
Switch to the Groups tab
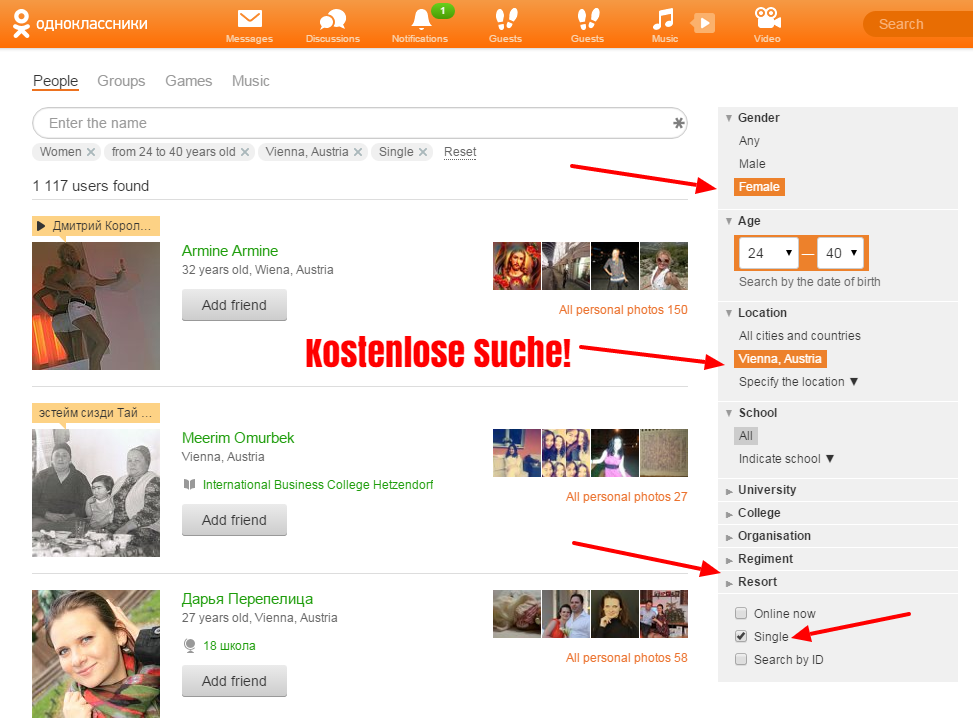click(x=121, y=81)
